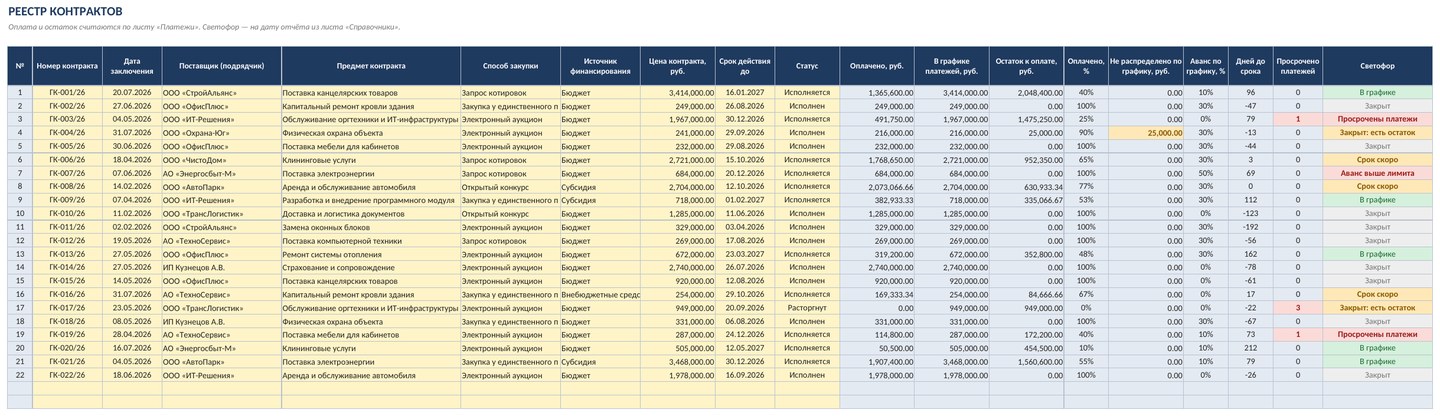Select the Статус column header
Viewport: 1440px width, 416px height.
pyautogui.click(x=807, y=66)
